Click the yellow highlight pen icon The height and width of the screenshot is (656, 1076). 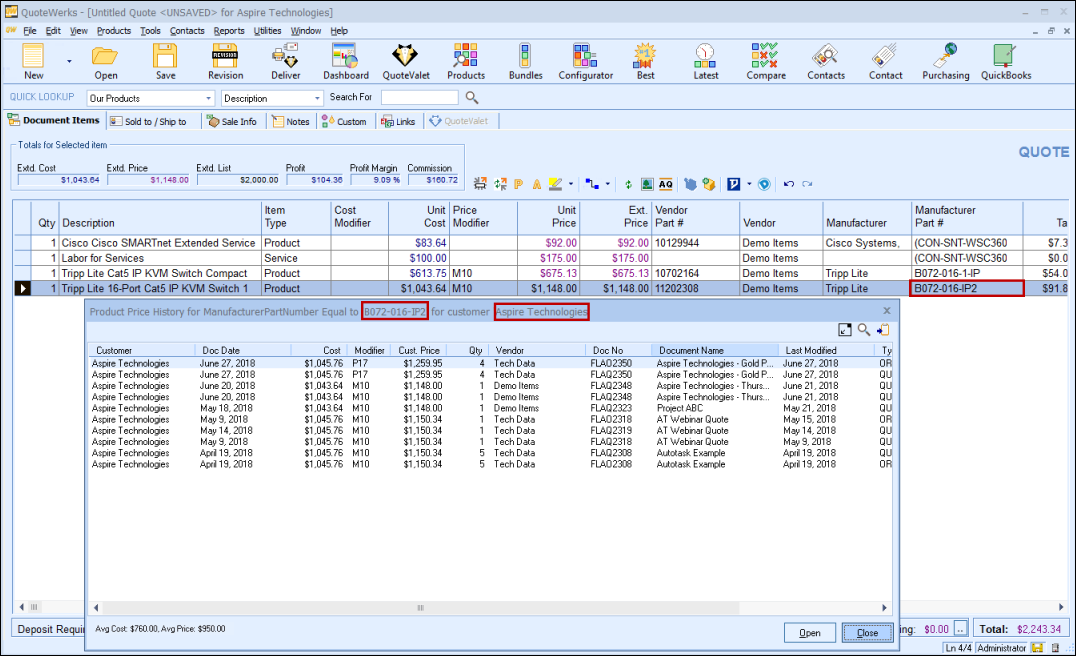(x=555, y=184)
